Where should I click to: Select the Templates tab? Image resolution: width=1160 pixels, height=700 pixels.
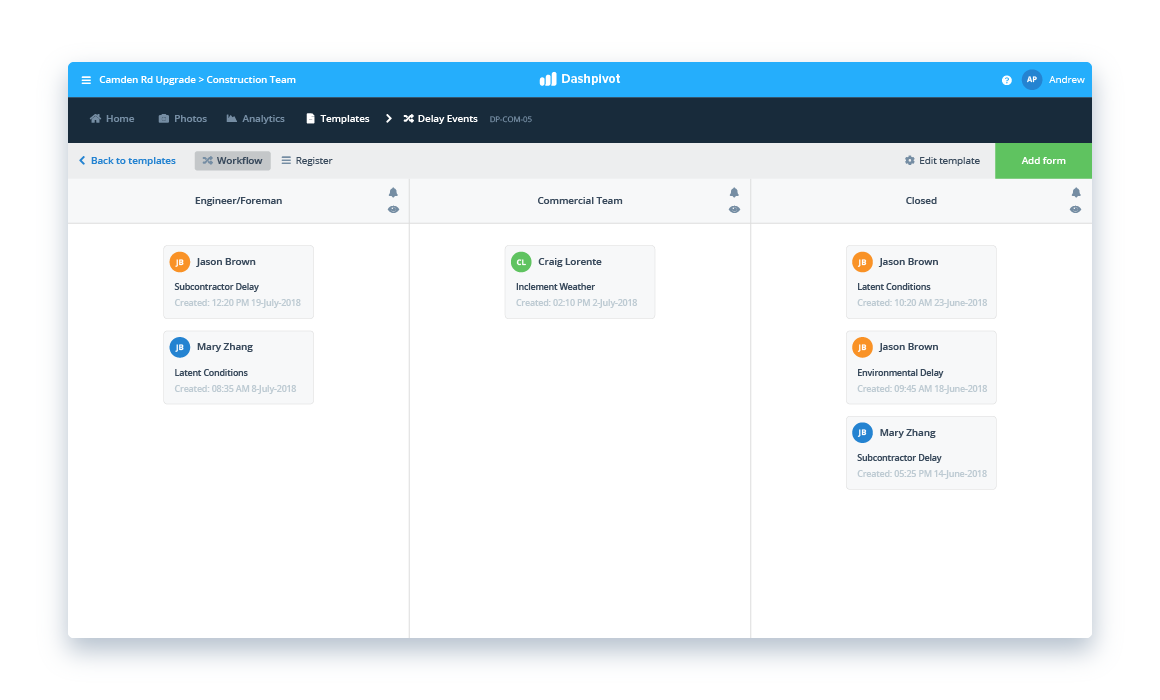click(x=337, y=118)
